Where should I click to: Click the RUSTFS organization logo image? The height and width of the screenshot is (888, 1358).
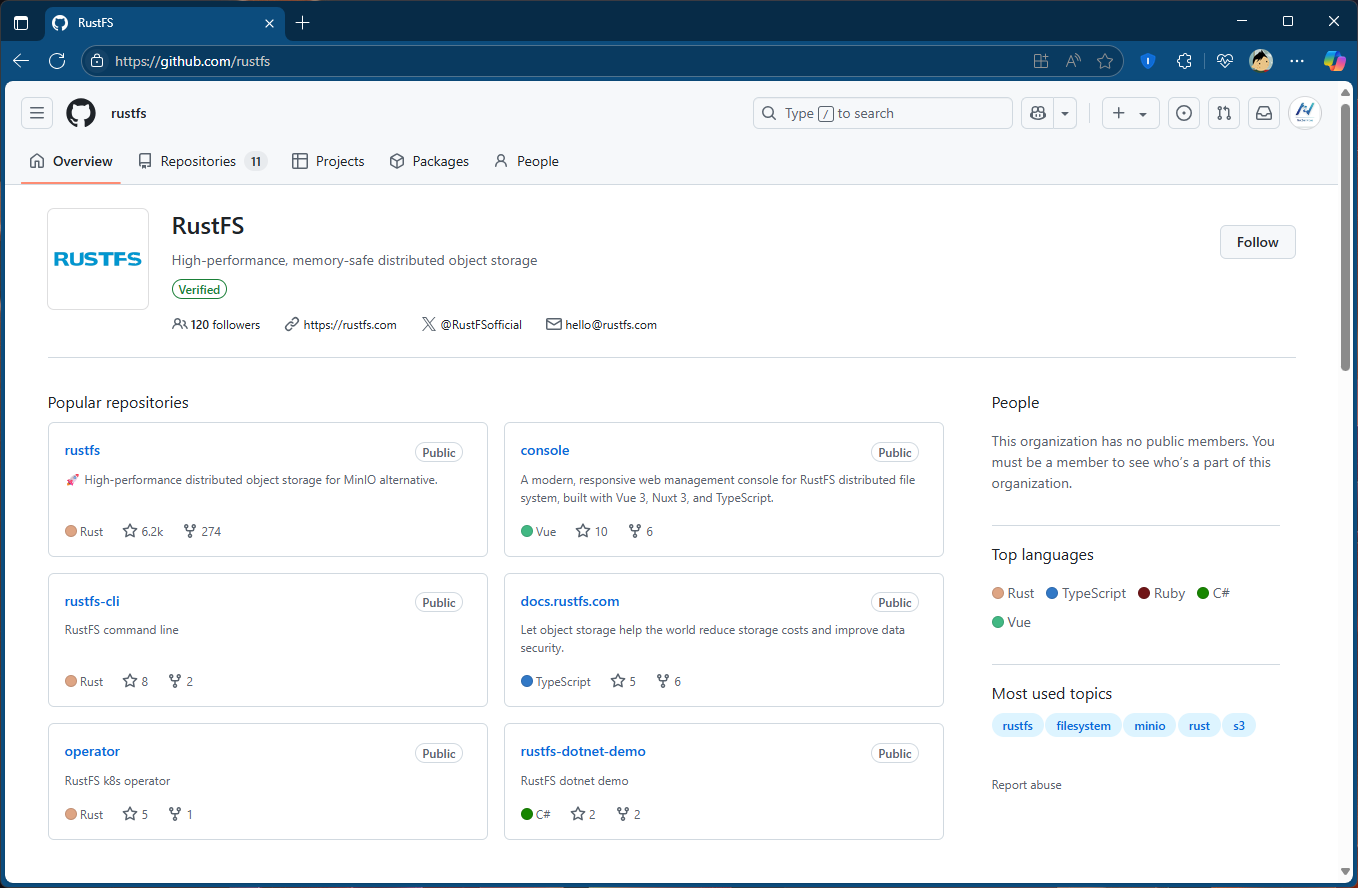point(98,259)
